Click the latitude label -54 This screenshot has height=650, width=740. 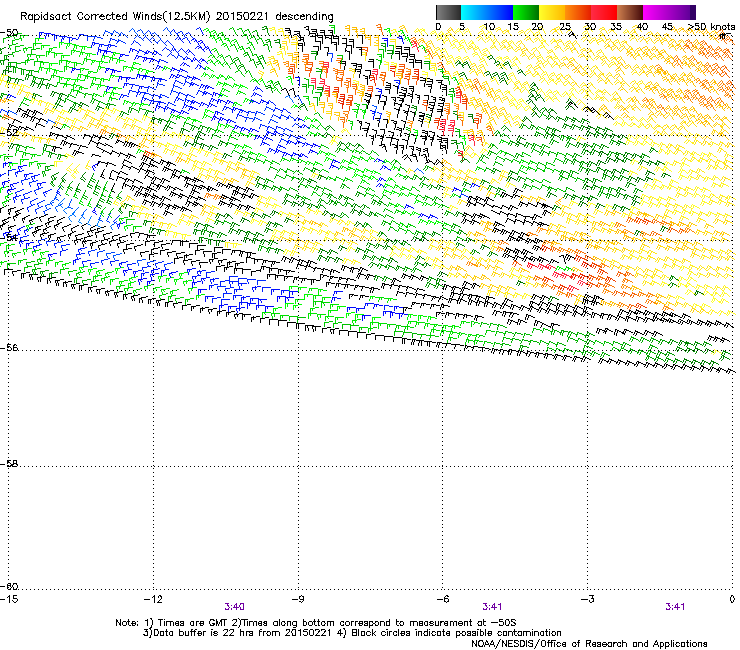click(9, 237)
